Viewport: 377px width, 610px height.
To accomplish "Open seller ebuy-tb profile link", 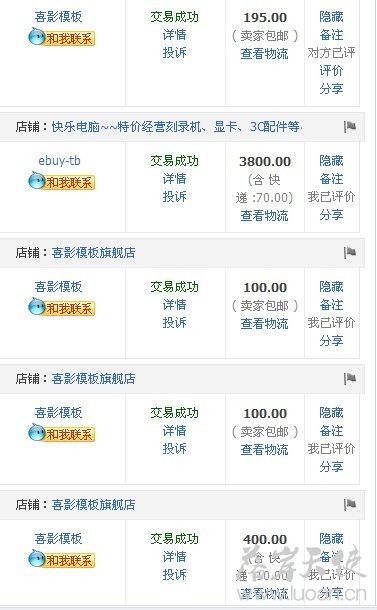I will point(59,161).
